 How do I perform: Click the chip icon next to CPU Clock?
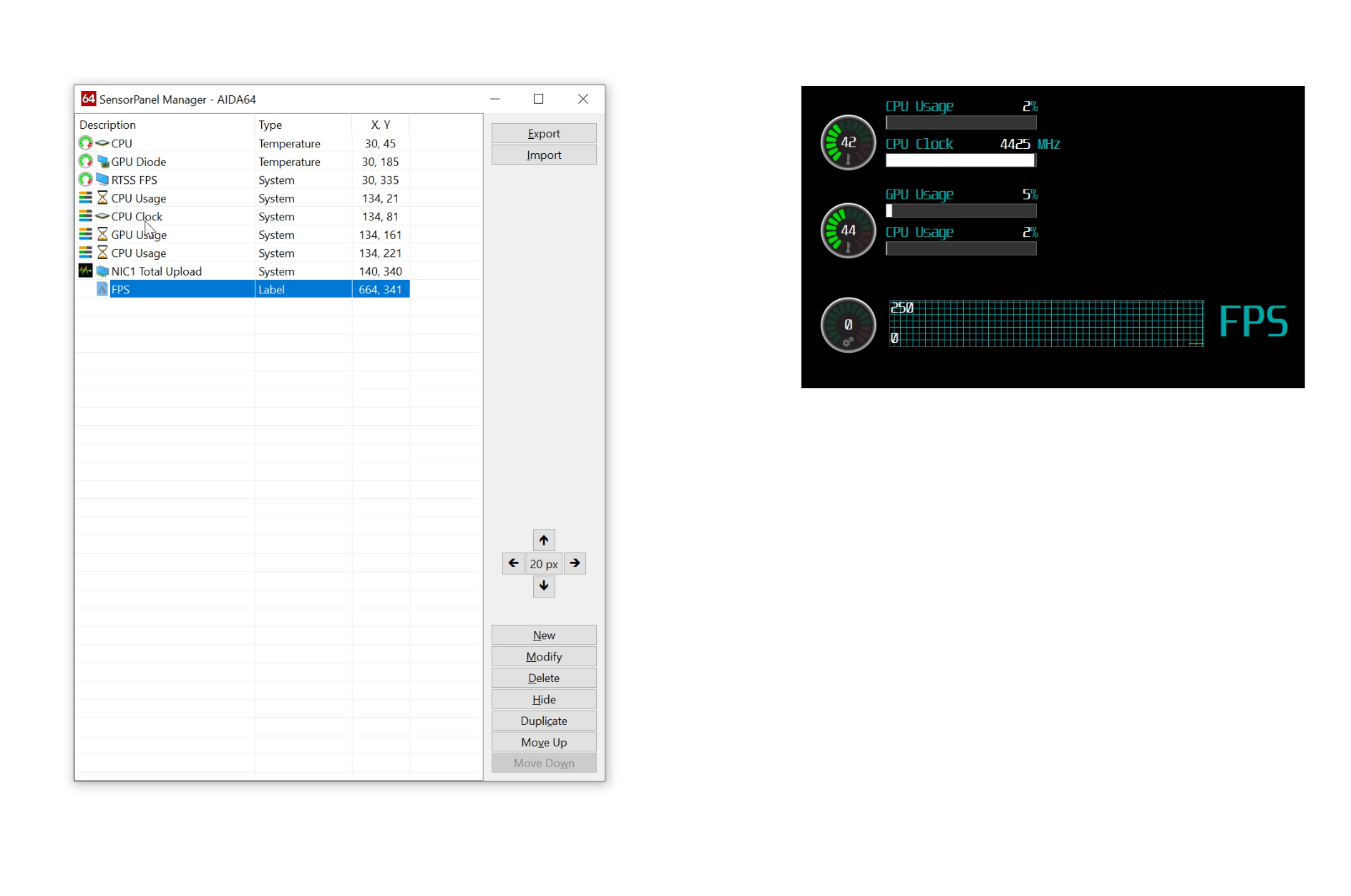[x=102, y=216]
